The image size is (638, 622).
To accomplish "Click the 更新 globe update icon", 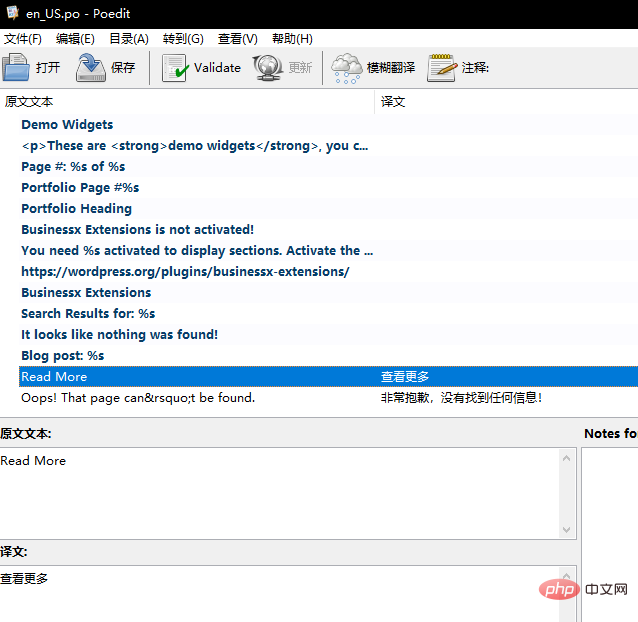I will pos(268,68).
